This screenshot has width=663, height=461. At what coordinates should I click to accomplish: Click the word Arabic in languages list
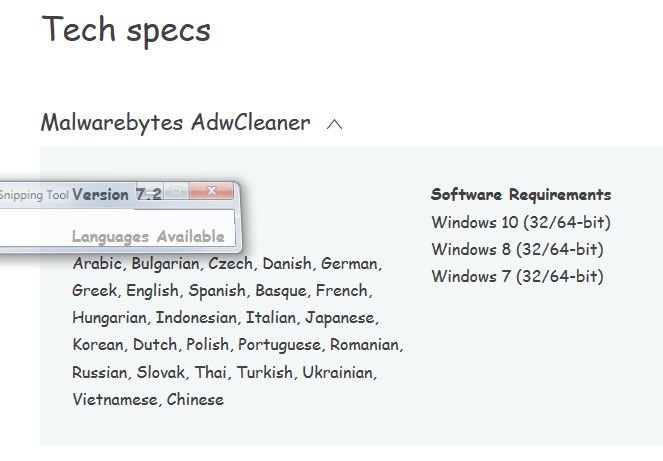click(x=96, y=264)
